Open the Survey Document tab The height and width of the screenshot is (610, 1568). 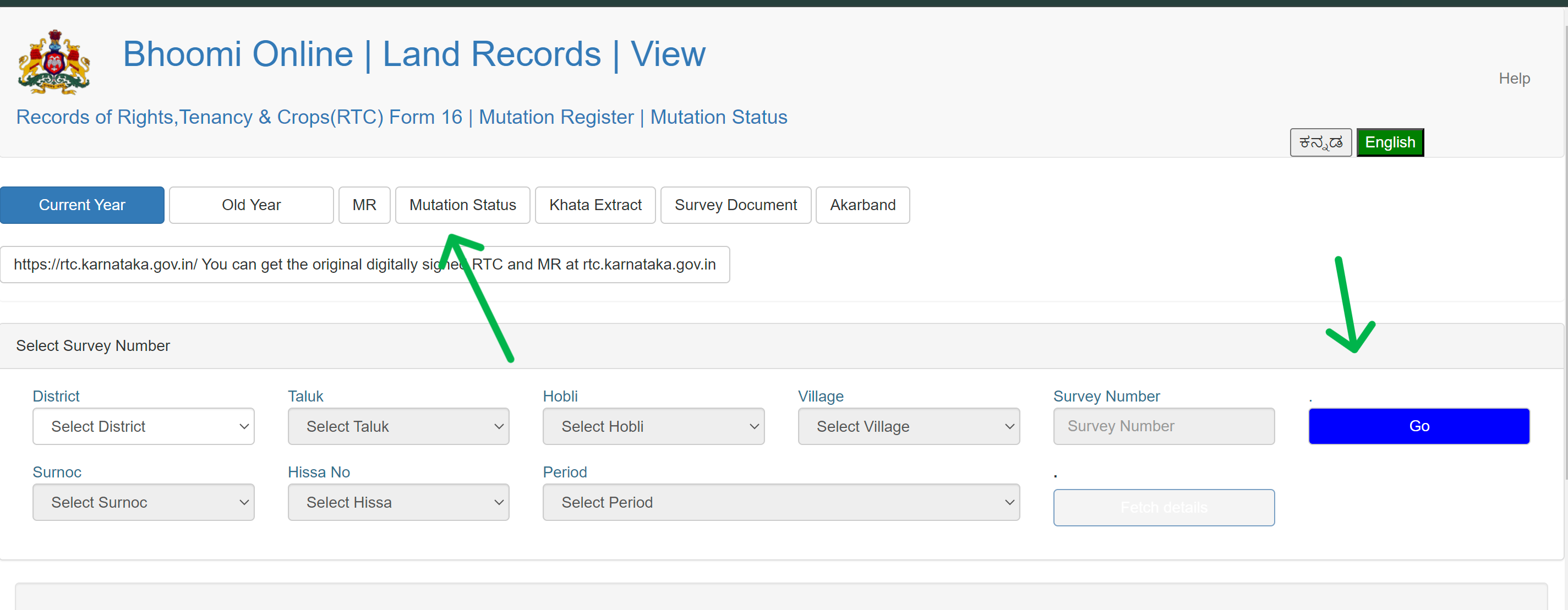pyautogui.click(x=735, y=205)
